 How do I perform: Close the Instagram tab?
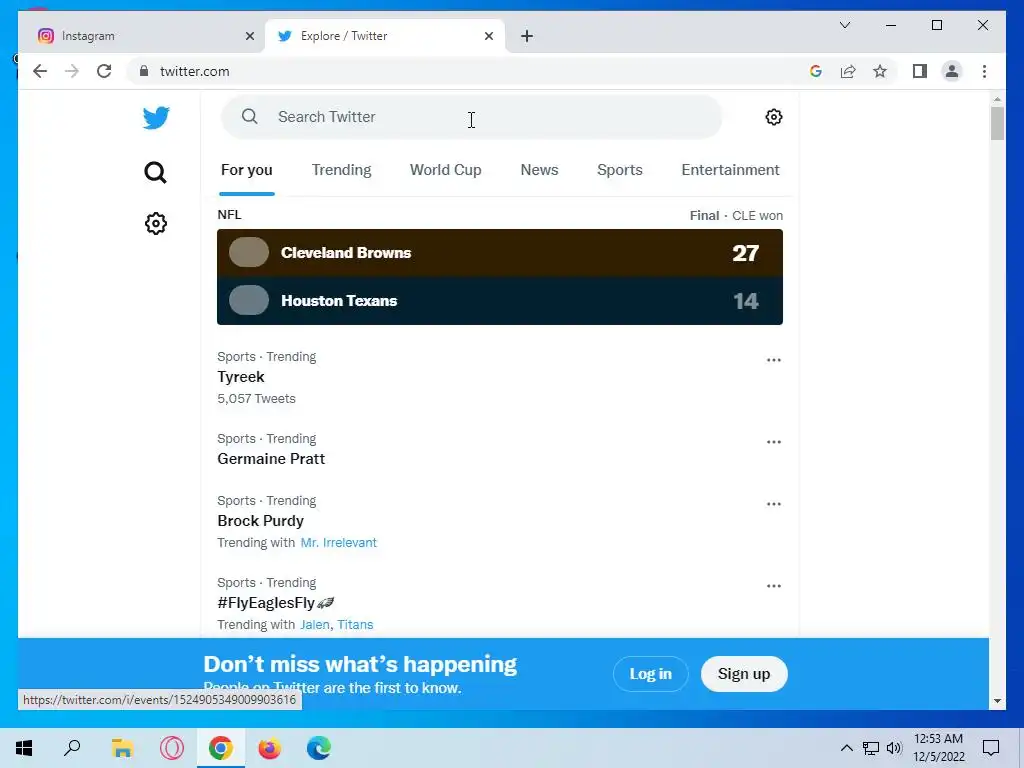(249, 36)
